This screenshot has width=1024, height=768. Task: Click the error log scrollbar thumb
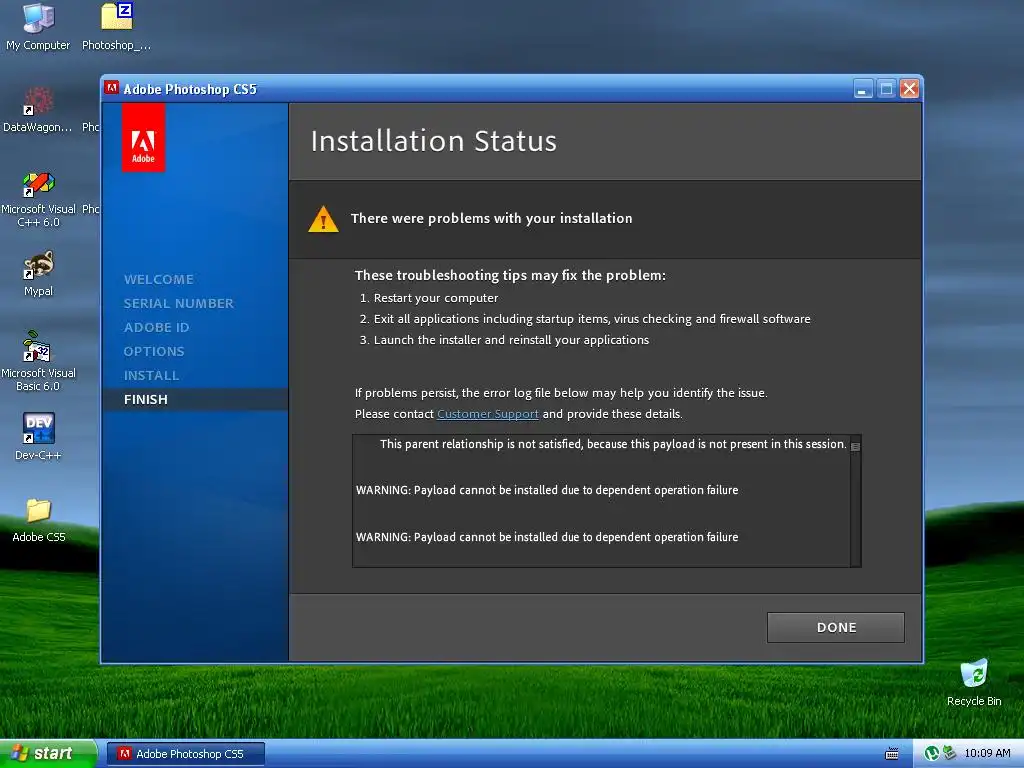tap(855, 447)
